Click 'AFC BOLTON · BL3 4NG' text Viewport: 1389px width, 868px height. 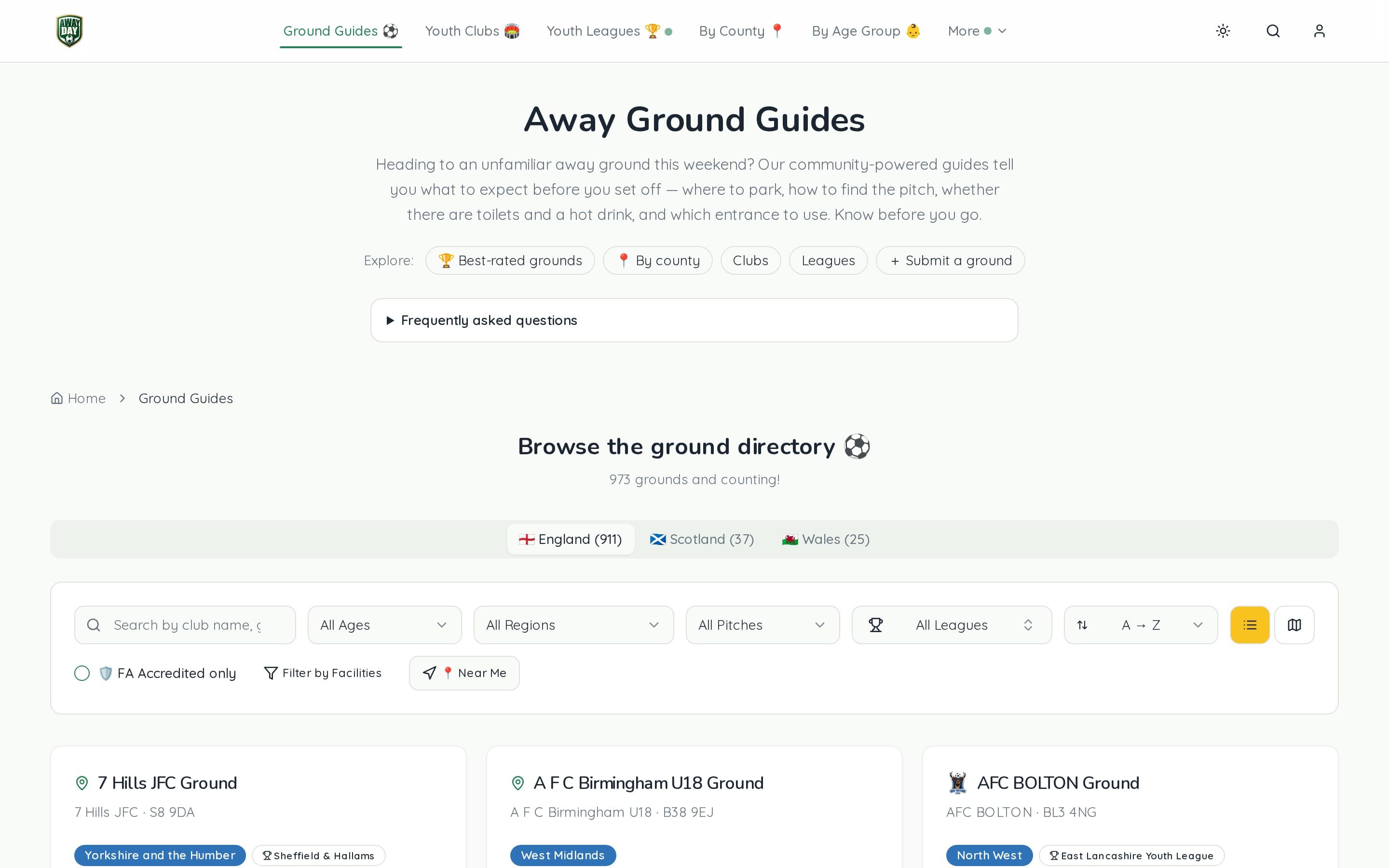click(x=1021, y=812)
